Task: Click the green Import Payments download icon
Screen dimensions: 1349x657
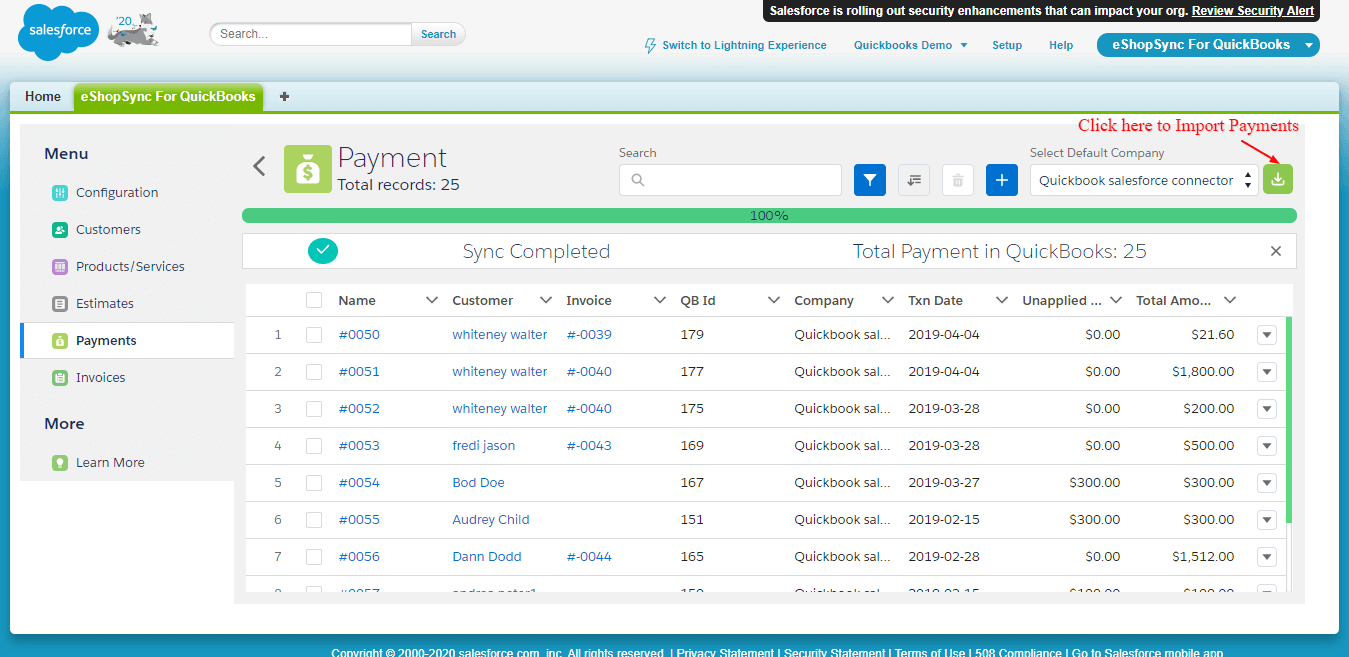Action: click(x=1277, y=180)
